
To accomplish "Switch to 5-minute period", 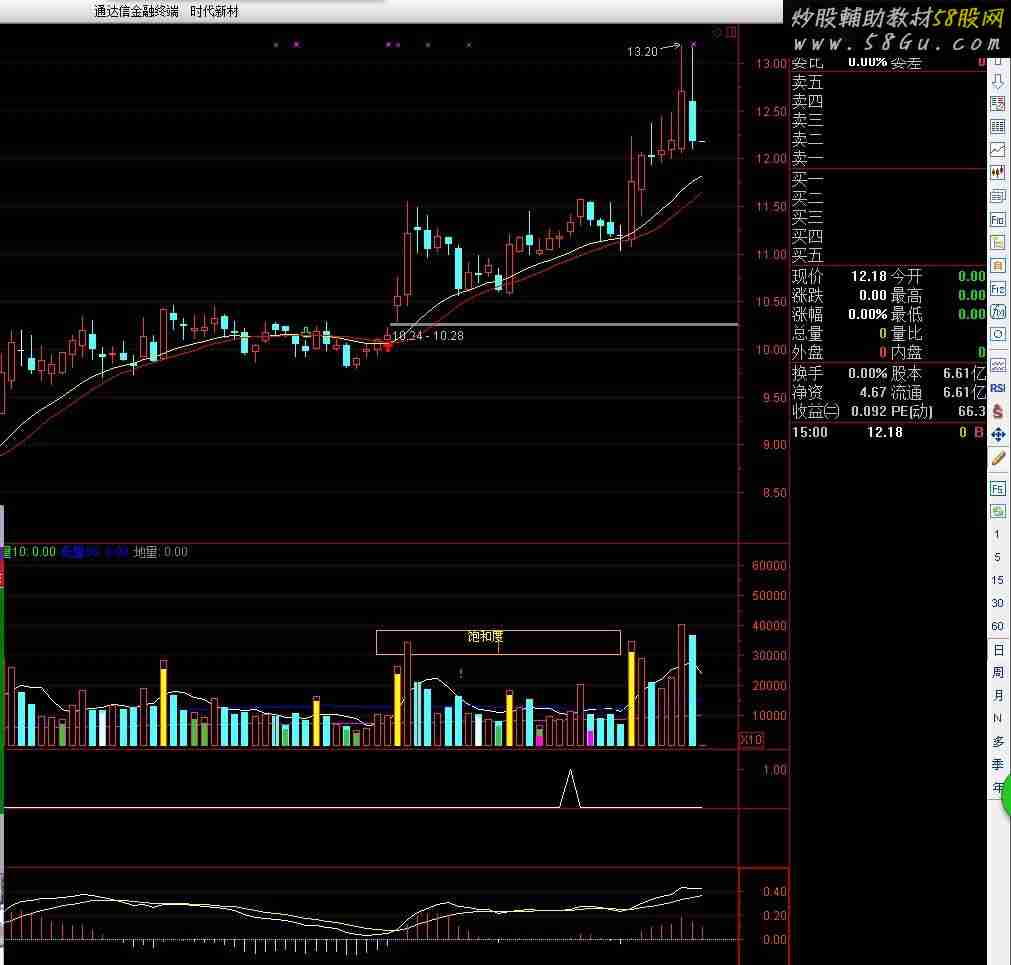I will point(997,557).
